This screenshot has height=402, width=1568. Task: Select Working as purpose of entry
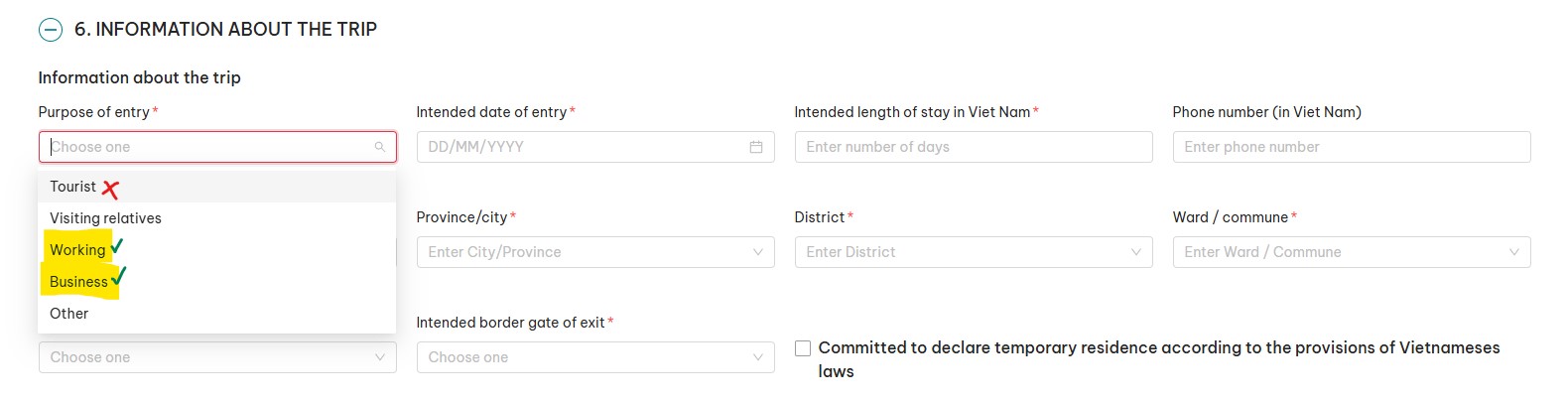[x=77, y=250]
